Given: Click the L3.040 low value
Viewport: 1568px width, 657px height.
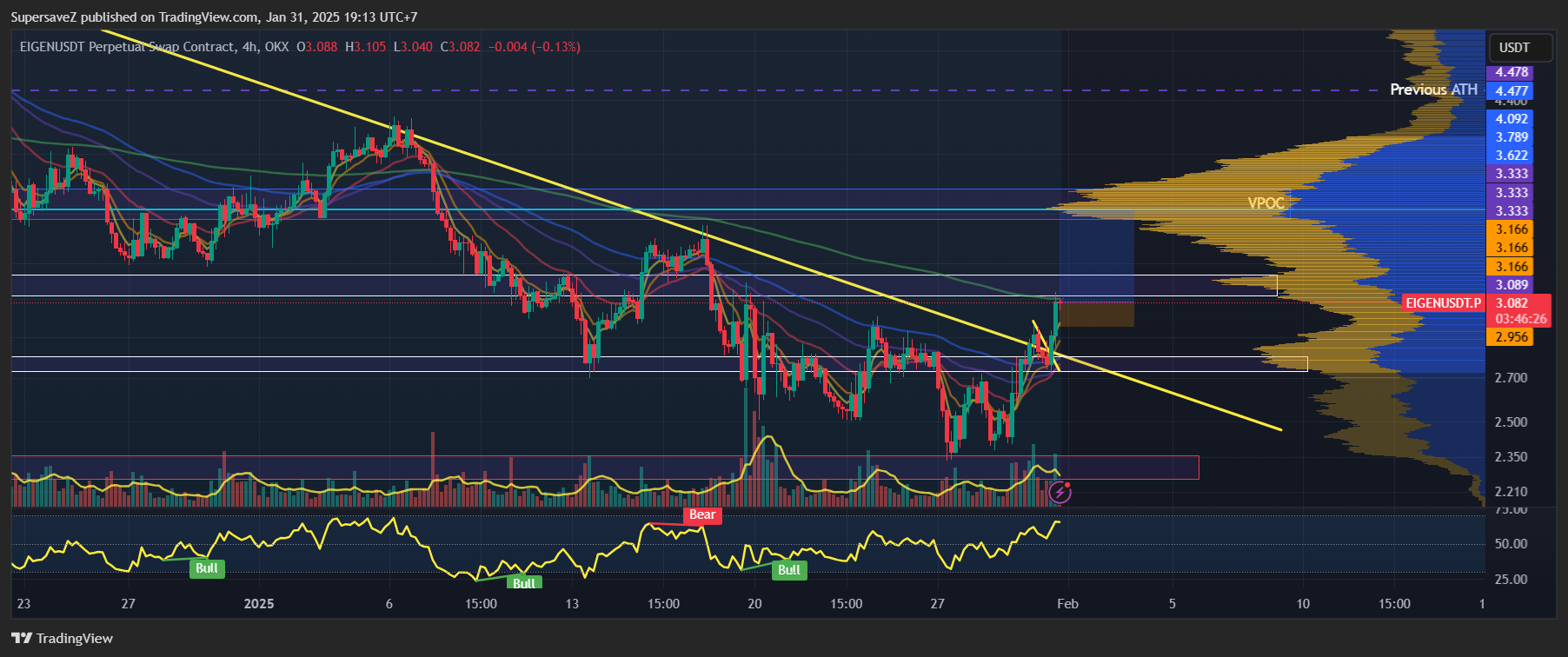Looking at the screenshot, I should click(x=413, y=47).
